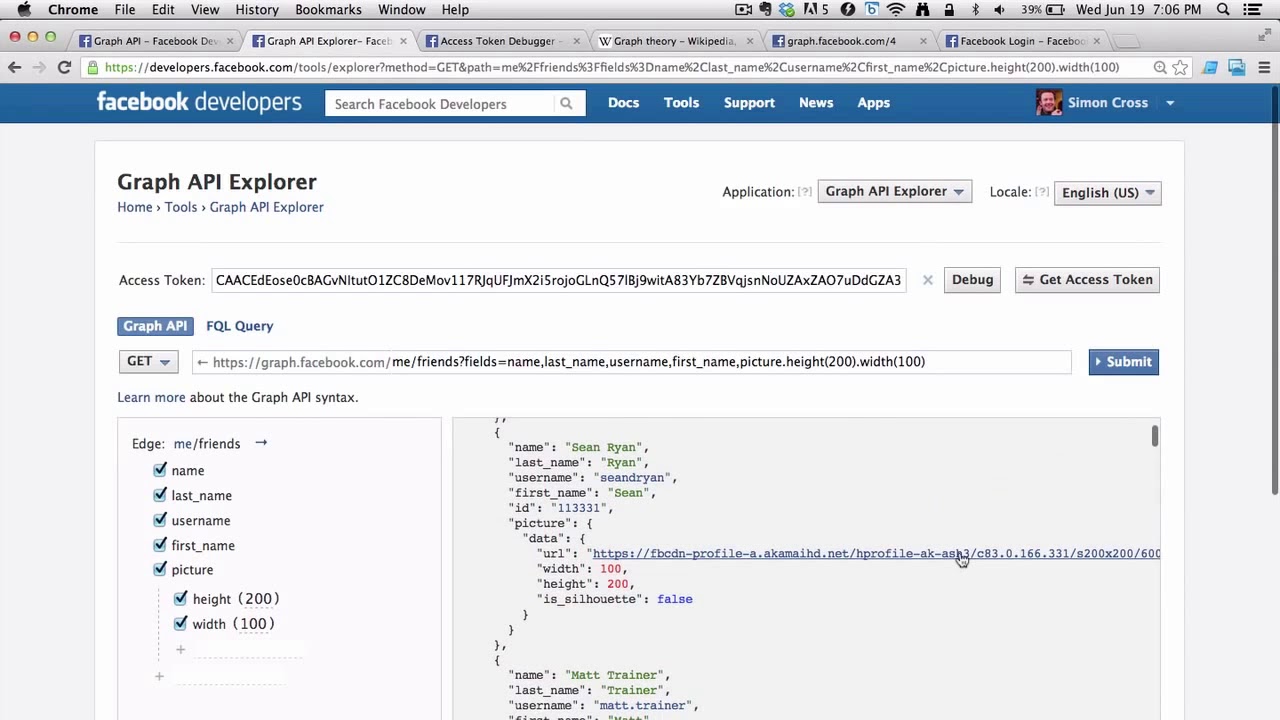Switch to the Graph theory Wikipedia tab
1280x720 pixels.
click(x=674, y=41)
